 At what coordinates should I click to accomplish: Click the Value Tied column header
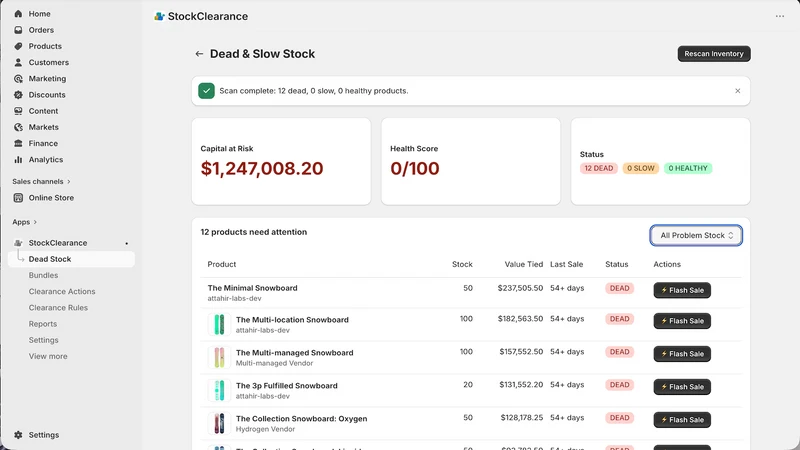[x=523, y=264]
